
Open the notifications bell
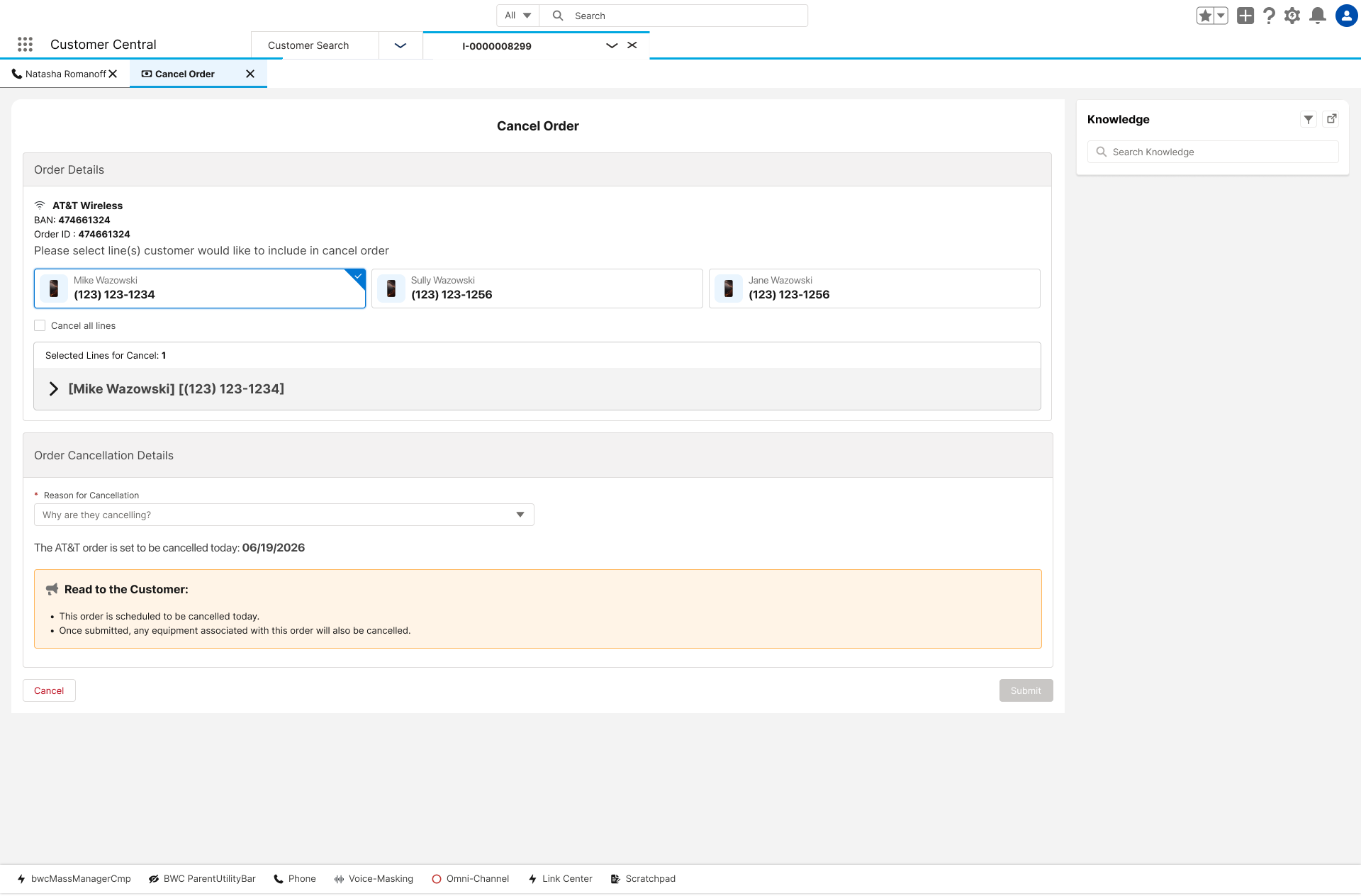(1318, 16)
